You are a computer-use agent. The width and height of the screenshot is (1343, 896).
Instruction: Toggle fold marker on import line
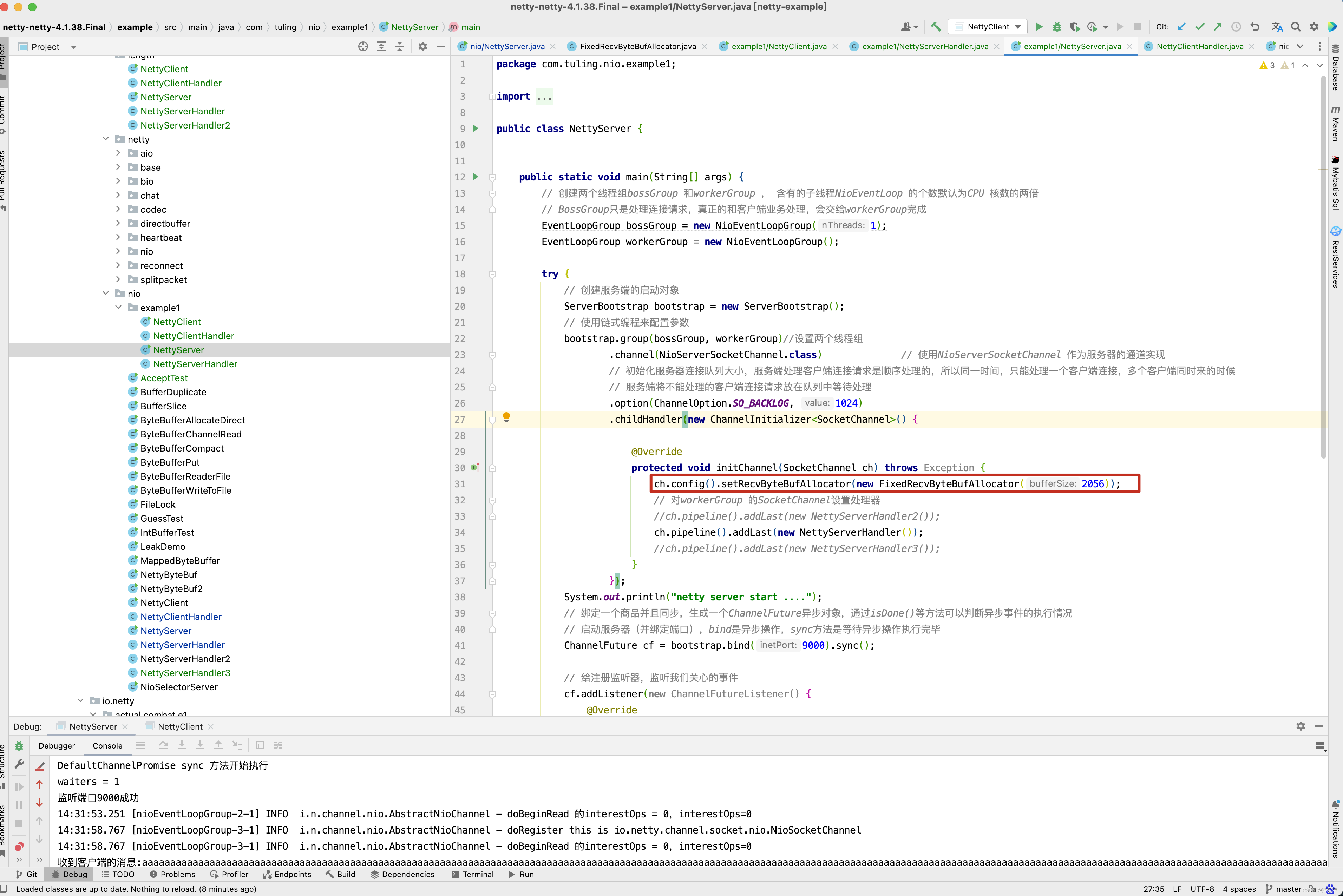click(492, 97)
